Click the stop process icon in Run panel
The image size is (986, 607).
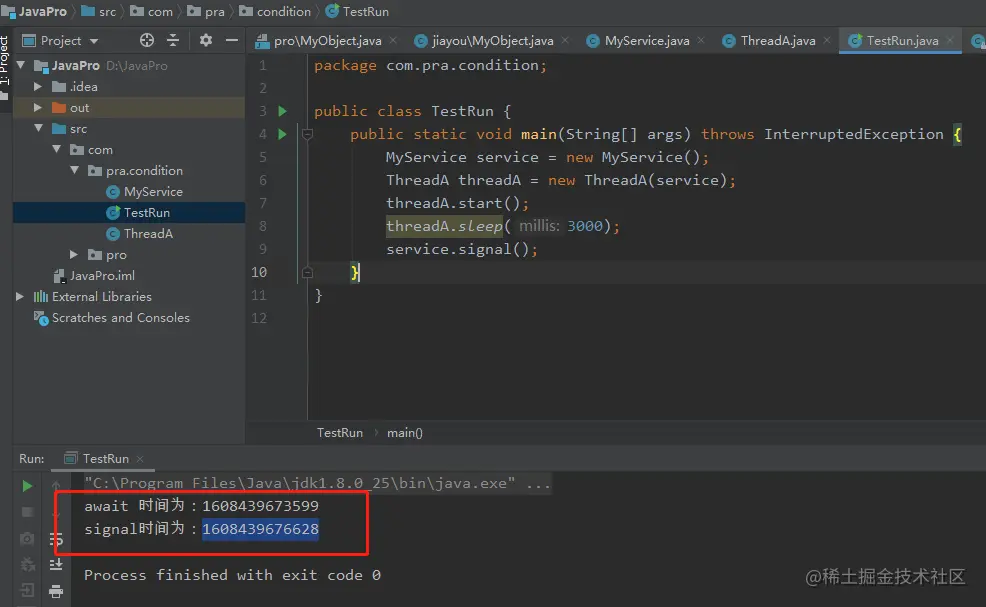coord(27,512)
